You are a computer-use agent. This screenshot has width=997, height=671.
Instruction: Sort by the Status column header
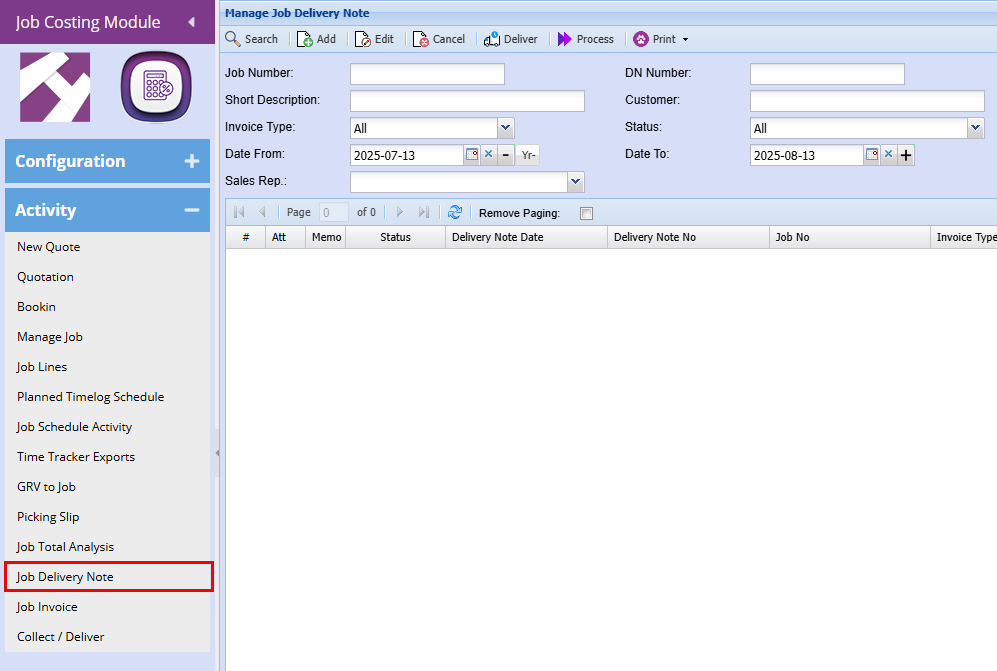coord(395,237)
